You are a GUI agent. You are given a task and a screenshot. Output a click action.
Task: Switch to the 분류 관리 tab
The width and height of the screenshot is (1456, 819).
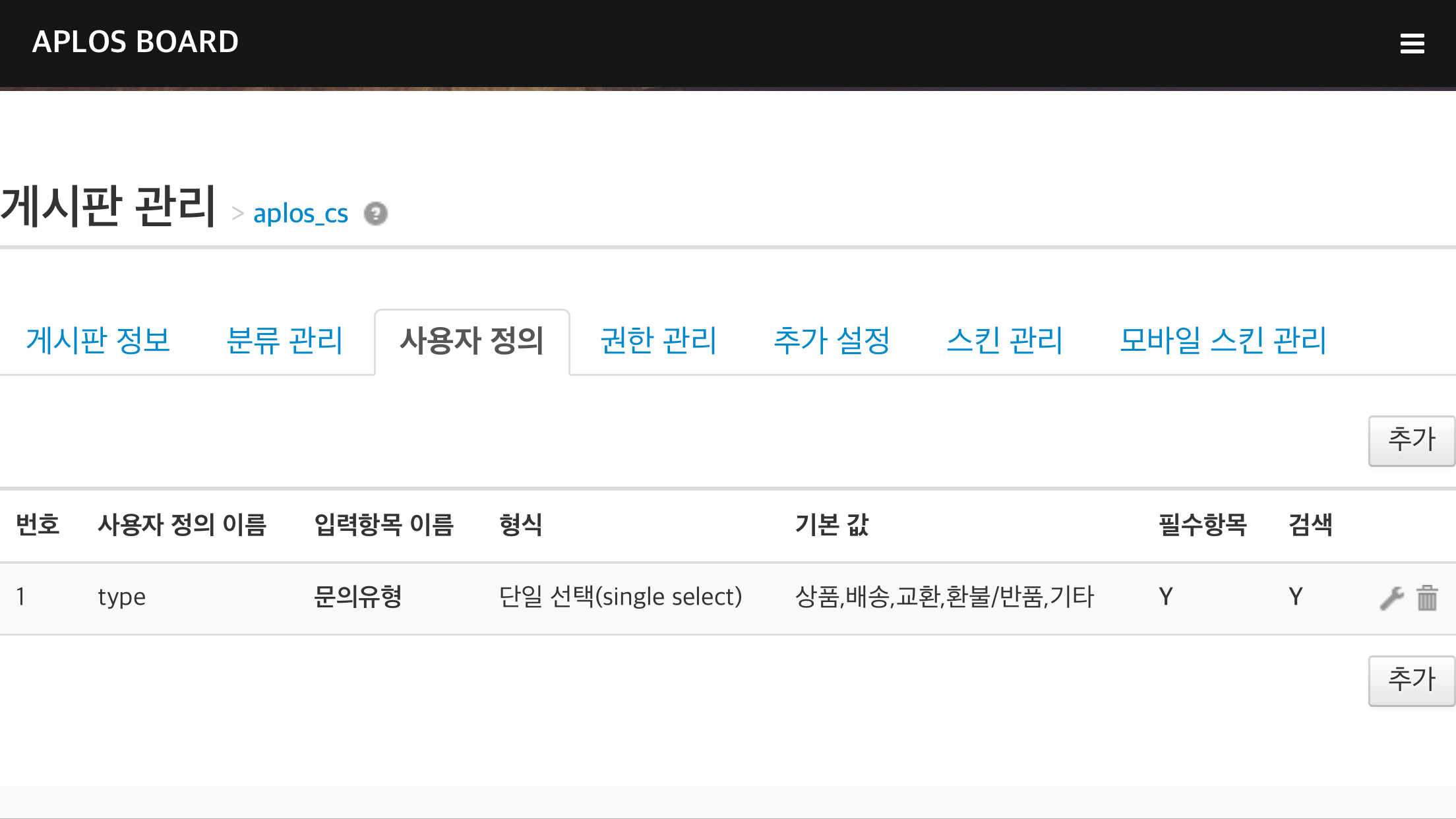click(x=284, y=341)
